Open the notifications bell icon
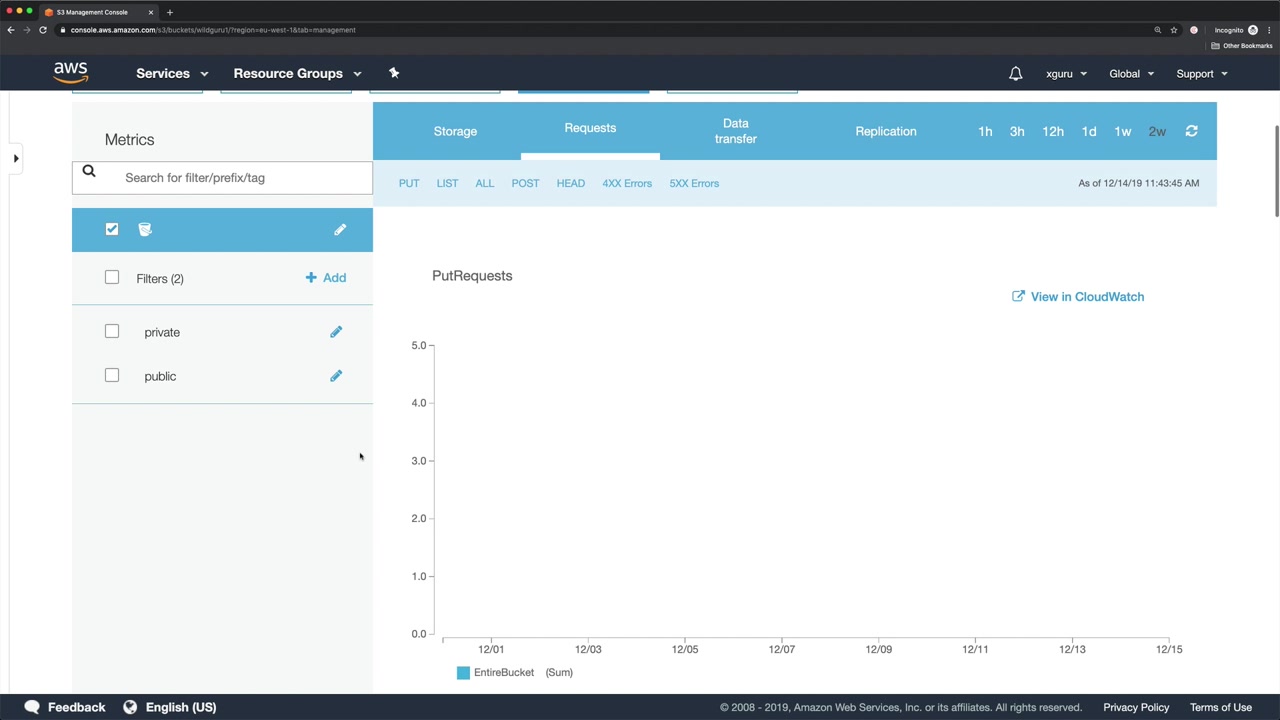This screenshot has height=720, width=1280. click(x=1015, y=73)
